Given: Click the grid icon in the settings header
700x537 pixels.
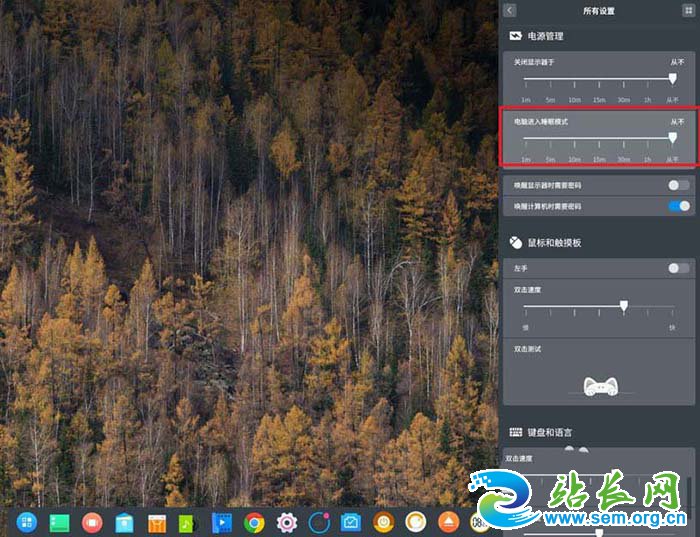Looking at the screenshot, I should coord(688,10).
